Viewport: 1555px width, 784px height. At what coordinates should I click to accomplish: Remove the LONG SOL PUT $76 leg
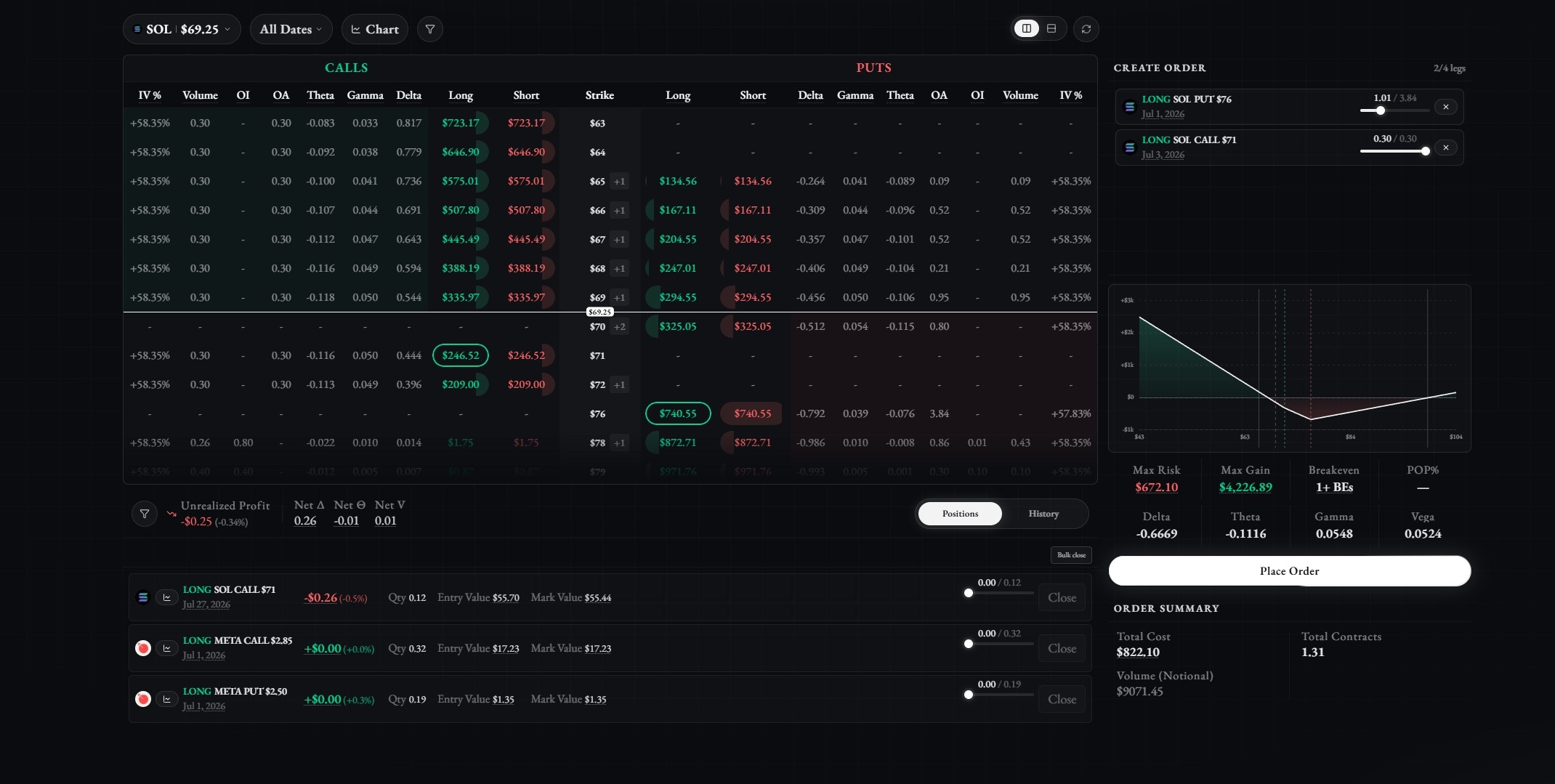pos(1446,107)
